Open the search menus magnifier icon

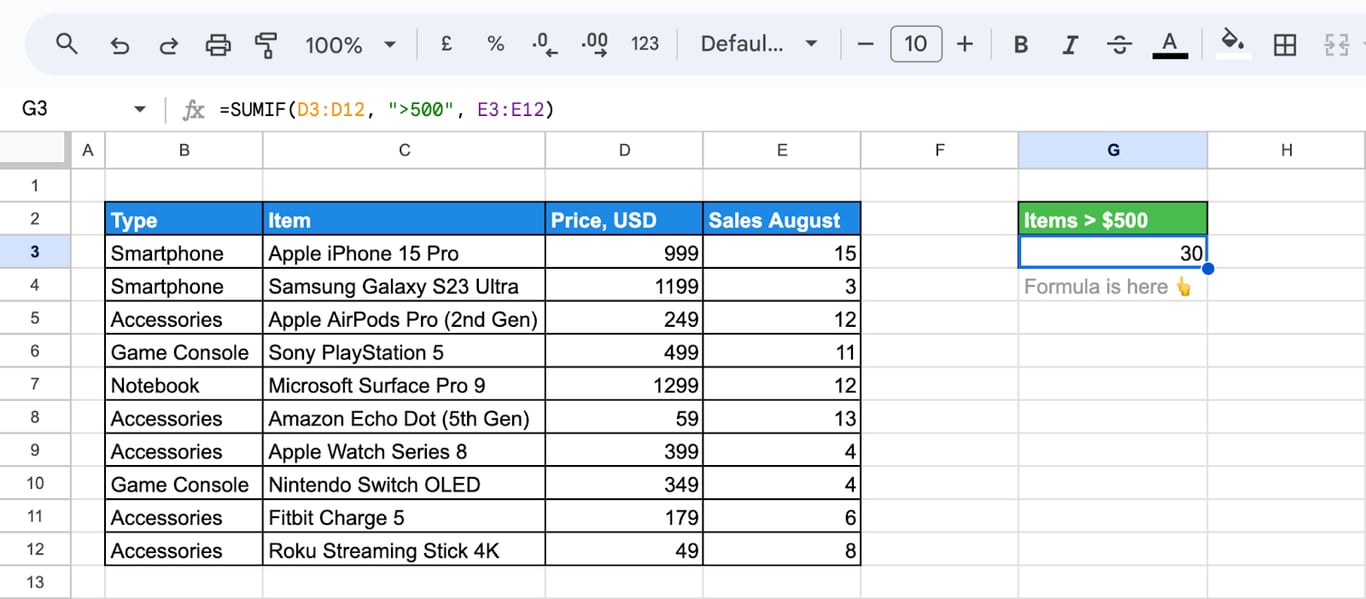(x=67, y=44)
